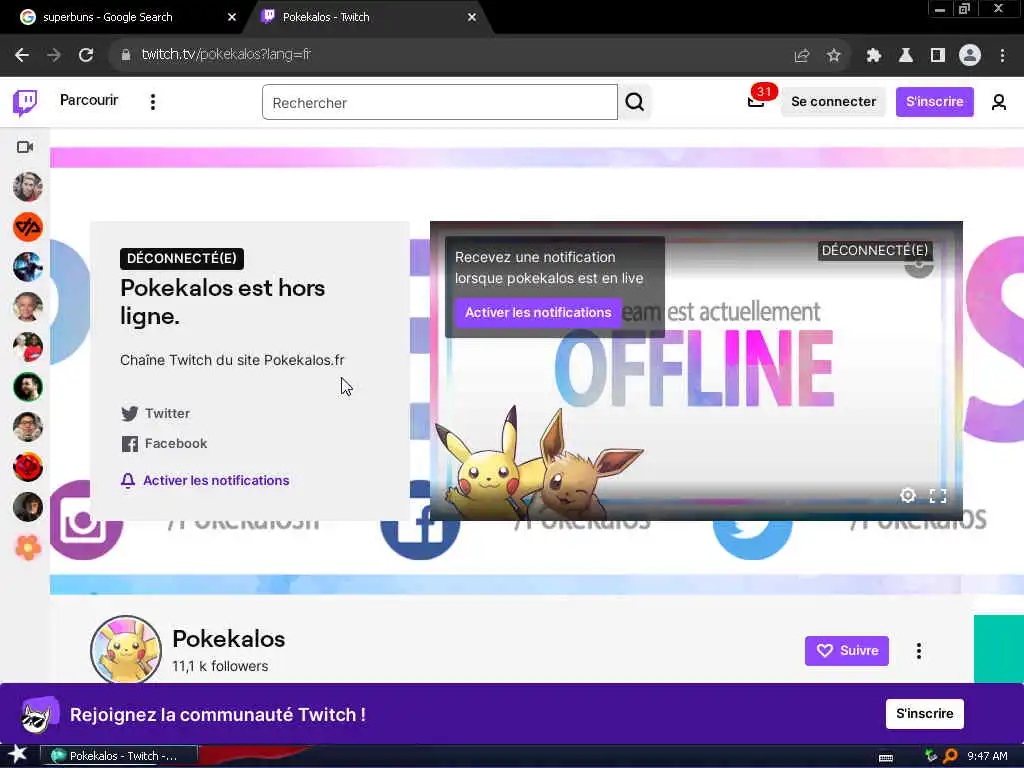Reload the current page
This screenshot has height=768, width=1024.
(86, 55)
